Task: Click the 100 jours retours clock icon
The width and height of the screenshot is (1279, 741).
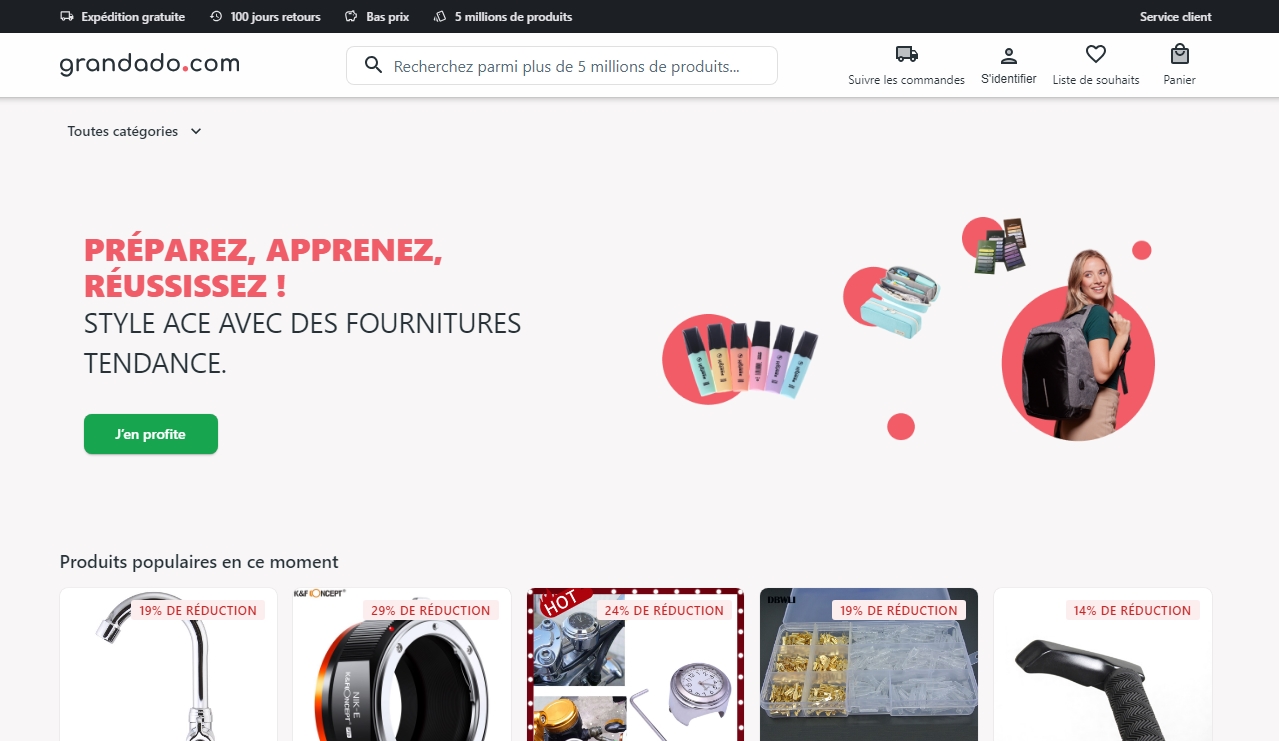Action: tap(217, 17)
